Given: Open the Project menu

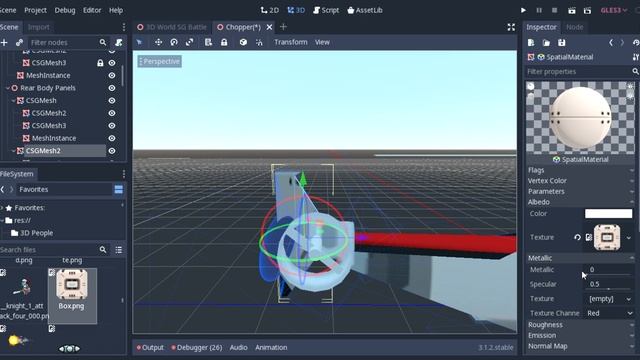Looking at the screenshot, I should [x=36, y=10].
